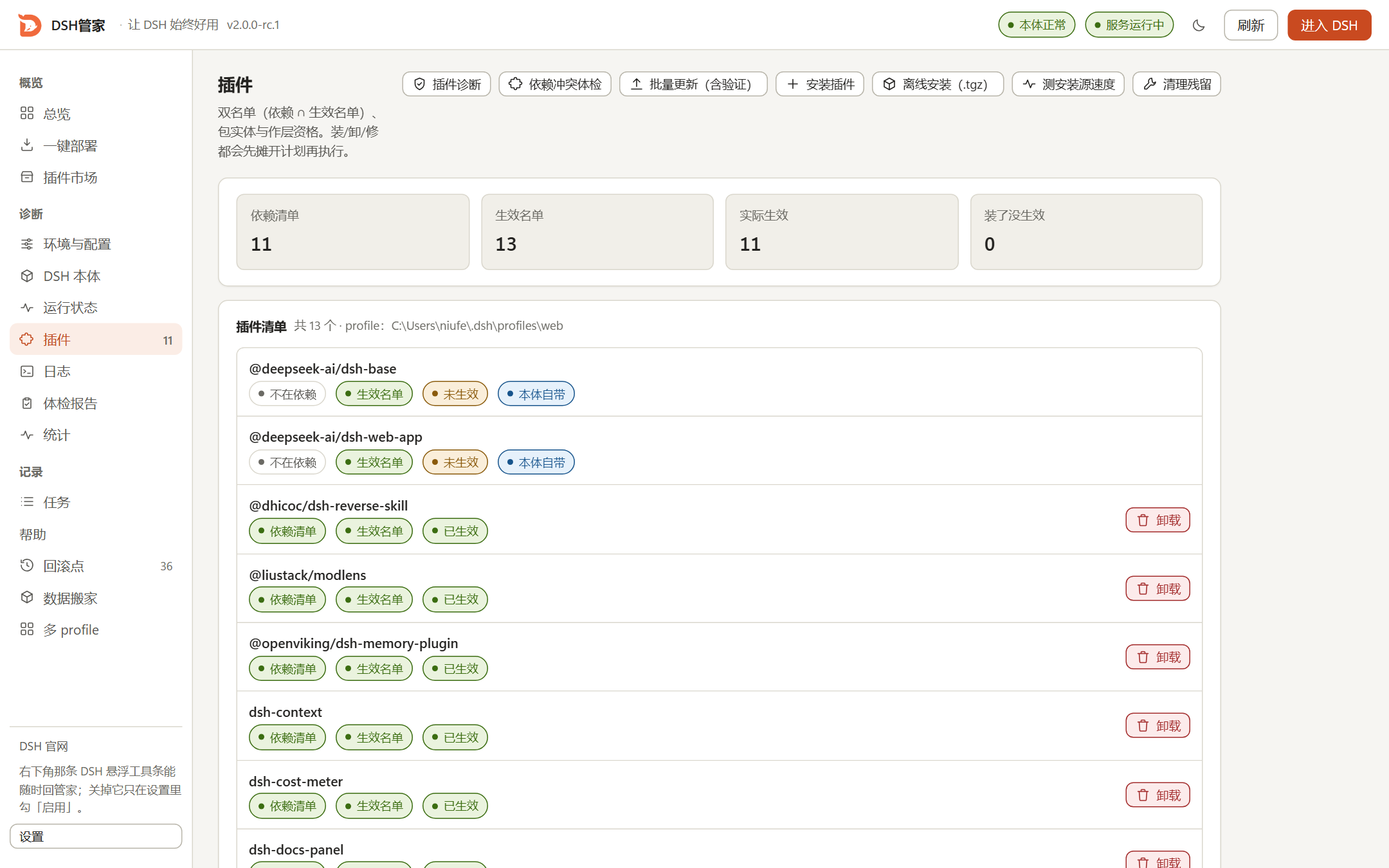Click 批量更新（含验证） button

pyautogui.click(x=693, y=84)
